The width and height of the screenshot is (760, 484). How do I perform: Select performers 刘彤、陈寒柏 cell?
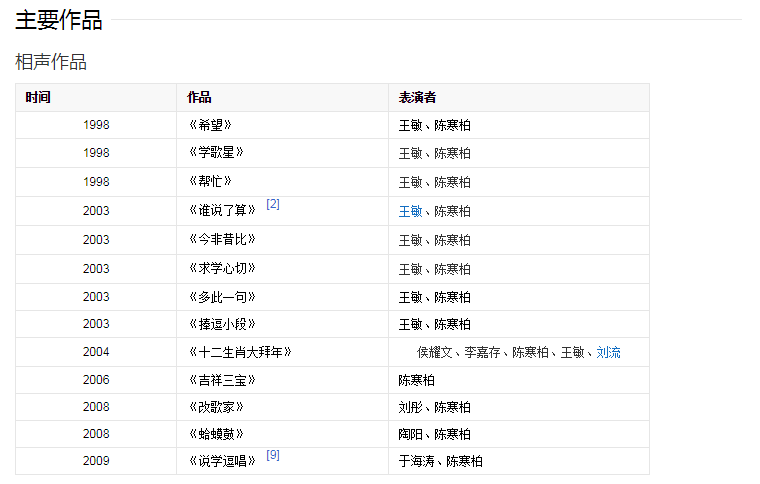tap(434, 407)
